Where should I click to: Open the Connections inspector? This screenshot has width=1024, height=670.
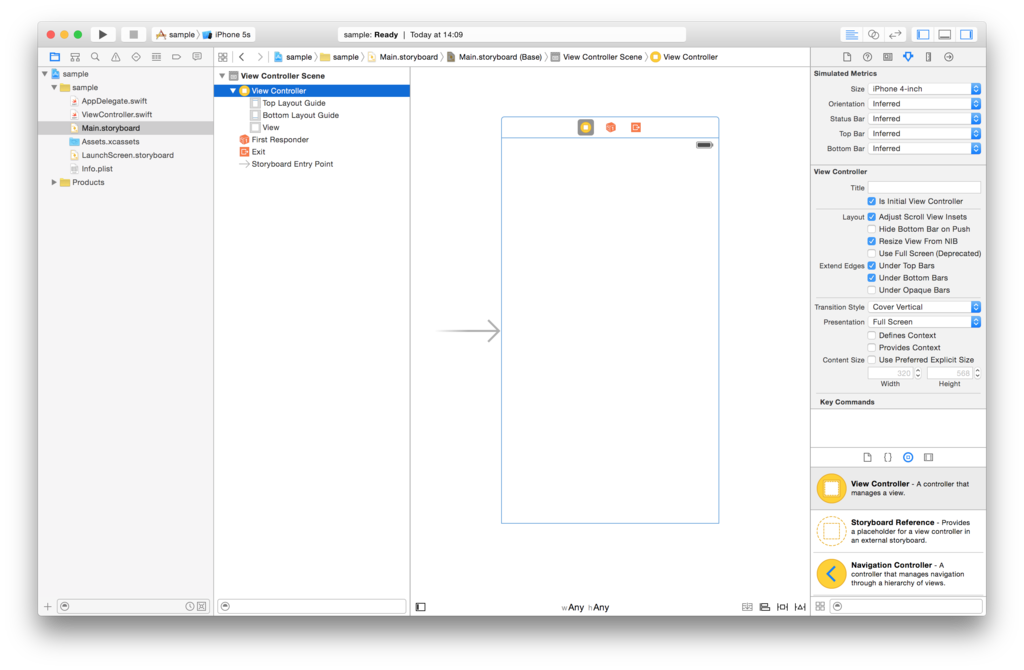click(948, 57)
